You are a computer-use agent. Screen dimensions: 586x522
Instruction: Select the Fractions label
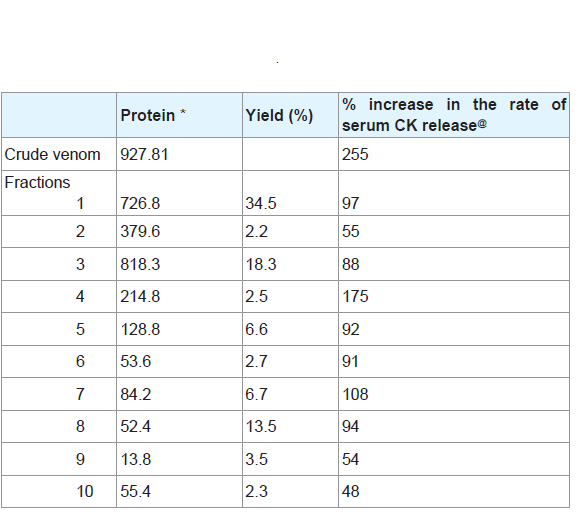[37, 182]
